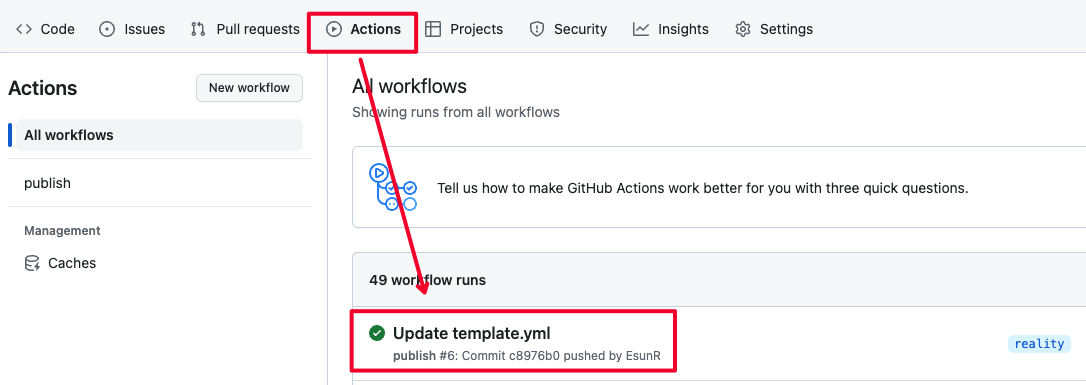The image size is (1086, 385).
Task: Click the Projects table icon
Action: point(433,29)
